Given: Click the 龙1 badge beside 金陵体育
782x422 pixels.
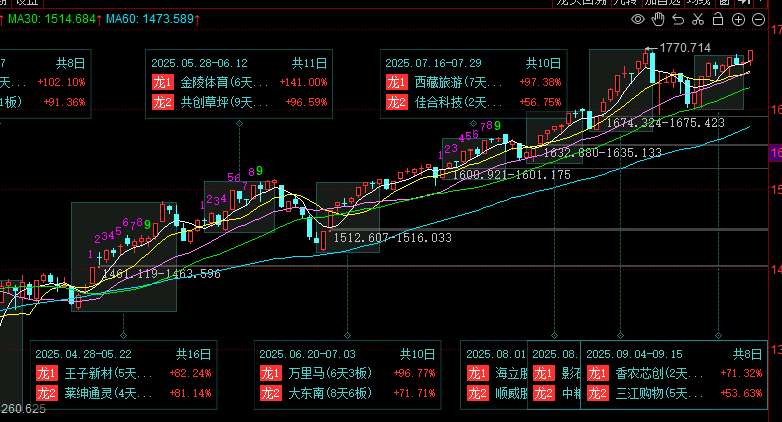Looking at the screenshot, I should pos(163,82).
